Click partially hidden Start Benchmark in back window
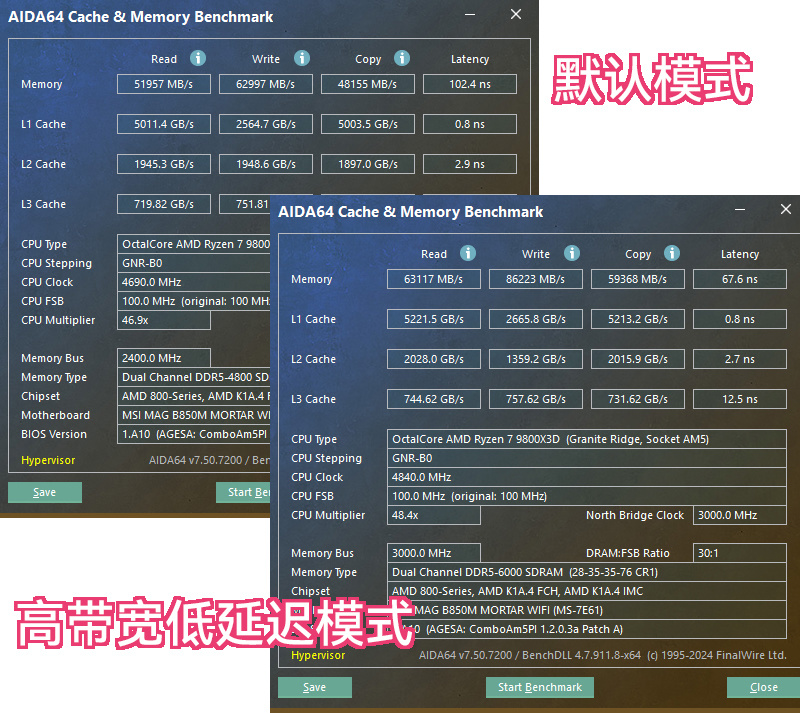 pos(243,493)
